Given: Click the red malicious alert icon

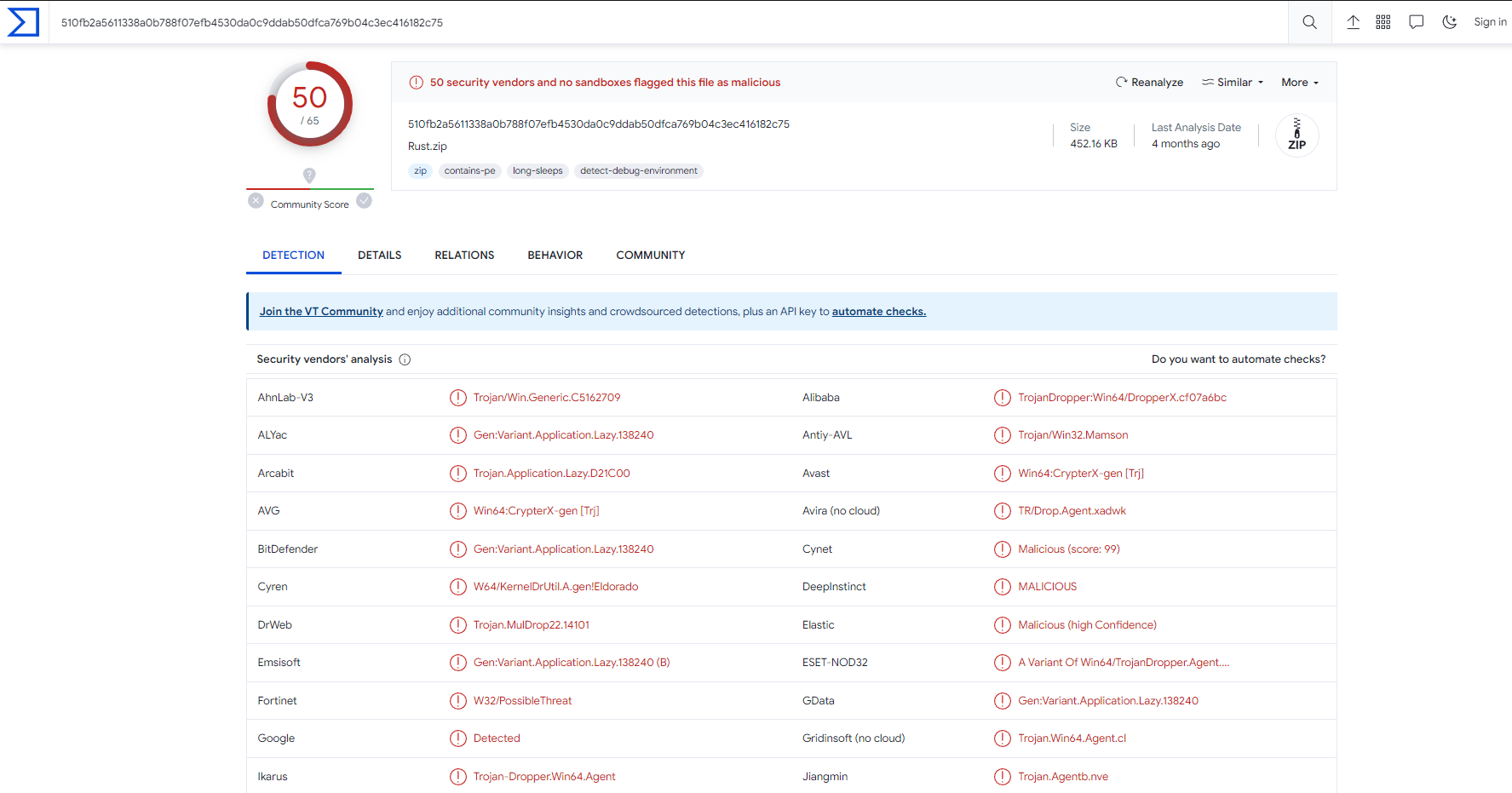Looking at the screenshot, I should pyautogui.click(x=417, y=83).
